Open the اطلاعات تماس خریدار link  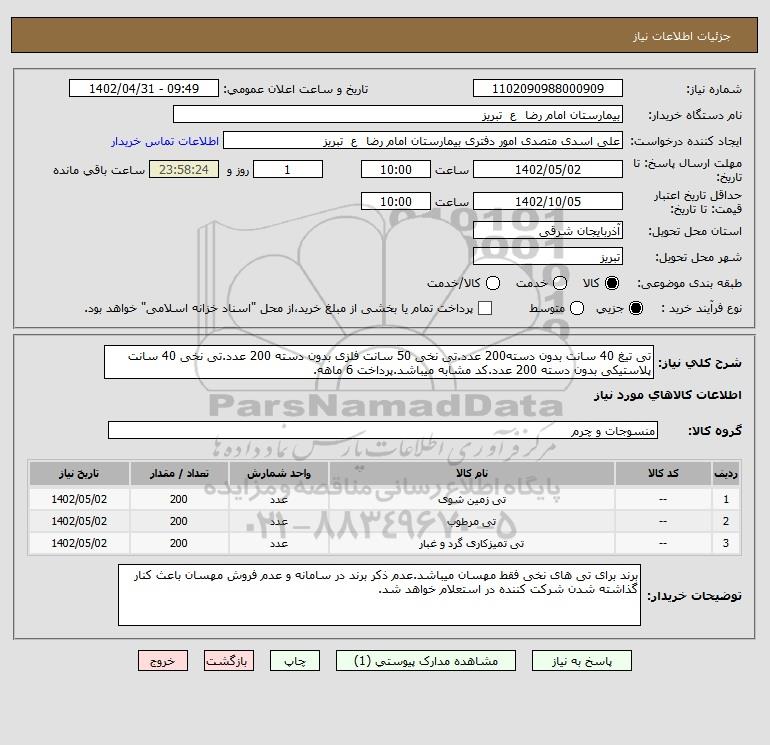165,141
